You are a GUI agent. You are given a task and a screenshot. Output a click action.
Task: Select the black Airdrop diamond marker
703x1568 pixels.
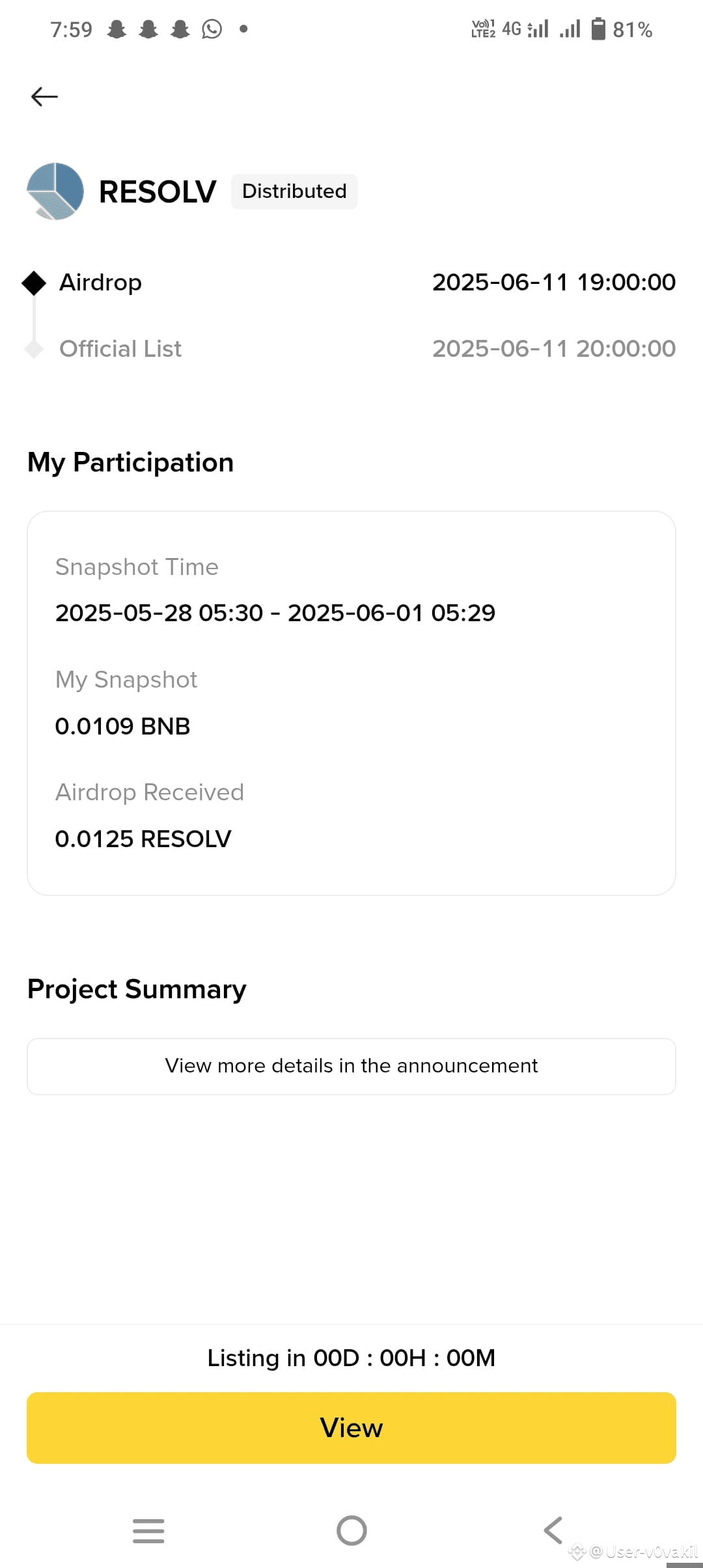coord(34,283)
